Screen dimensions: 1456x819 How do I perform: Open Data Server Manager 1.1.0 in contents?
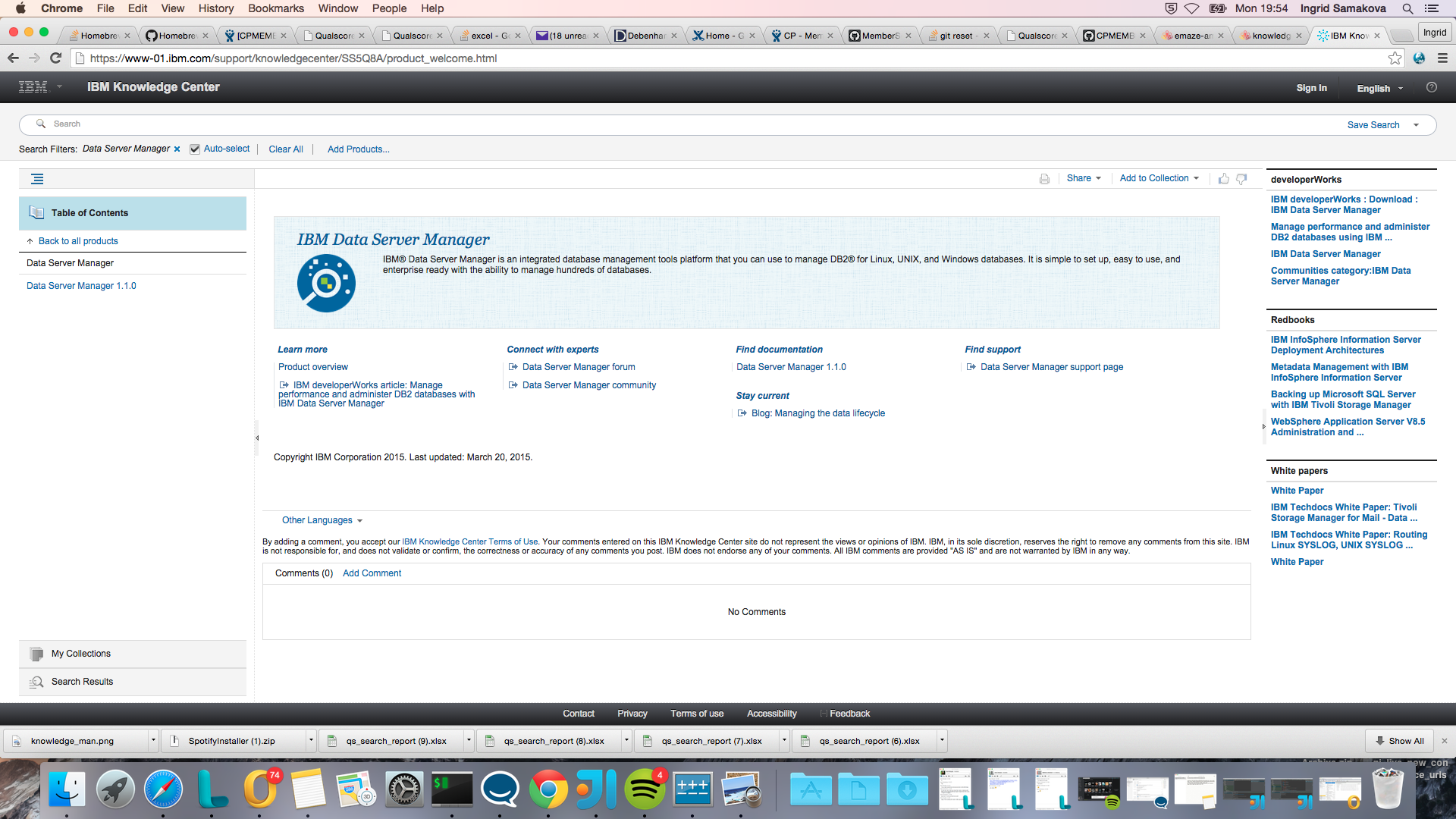81,286
